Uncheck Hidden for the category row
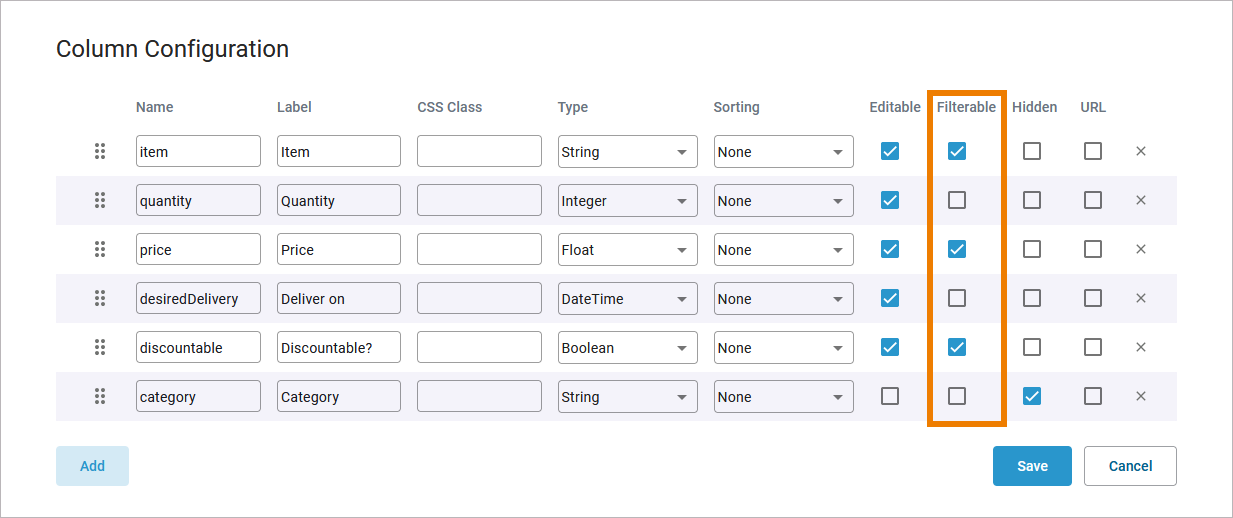 click(x=1032, y=396)
